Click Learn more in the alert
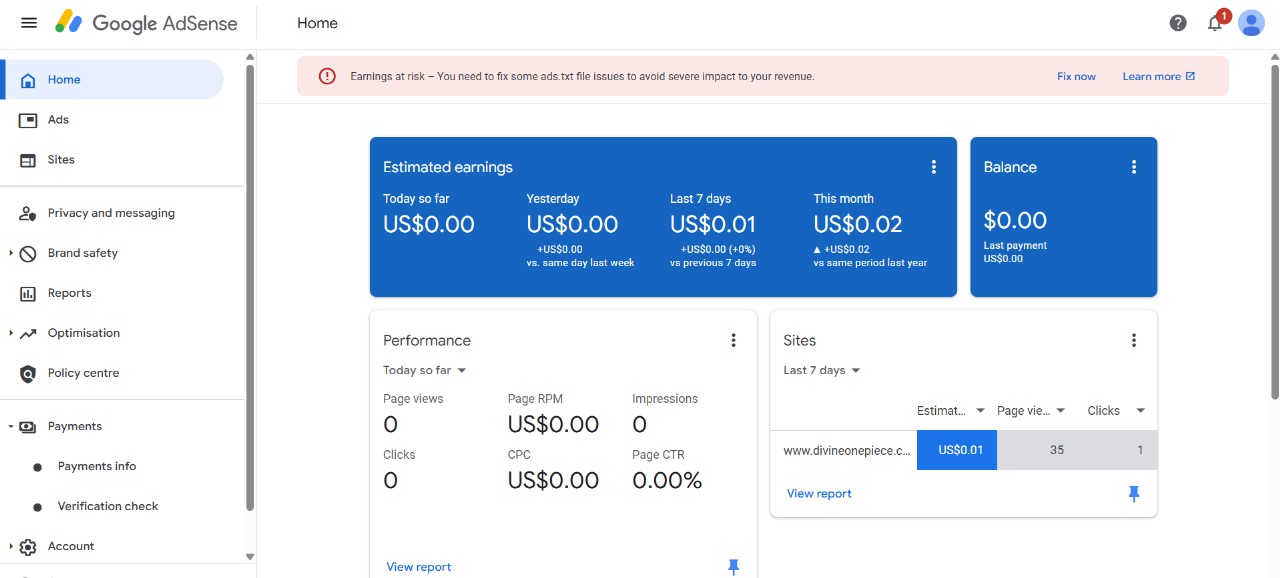 tap(1159, 76)
